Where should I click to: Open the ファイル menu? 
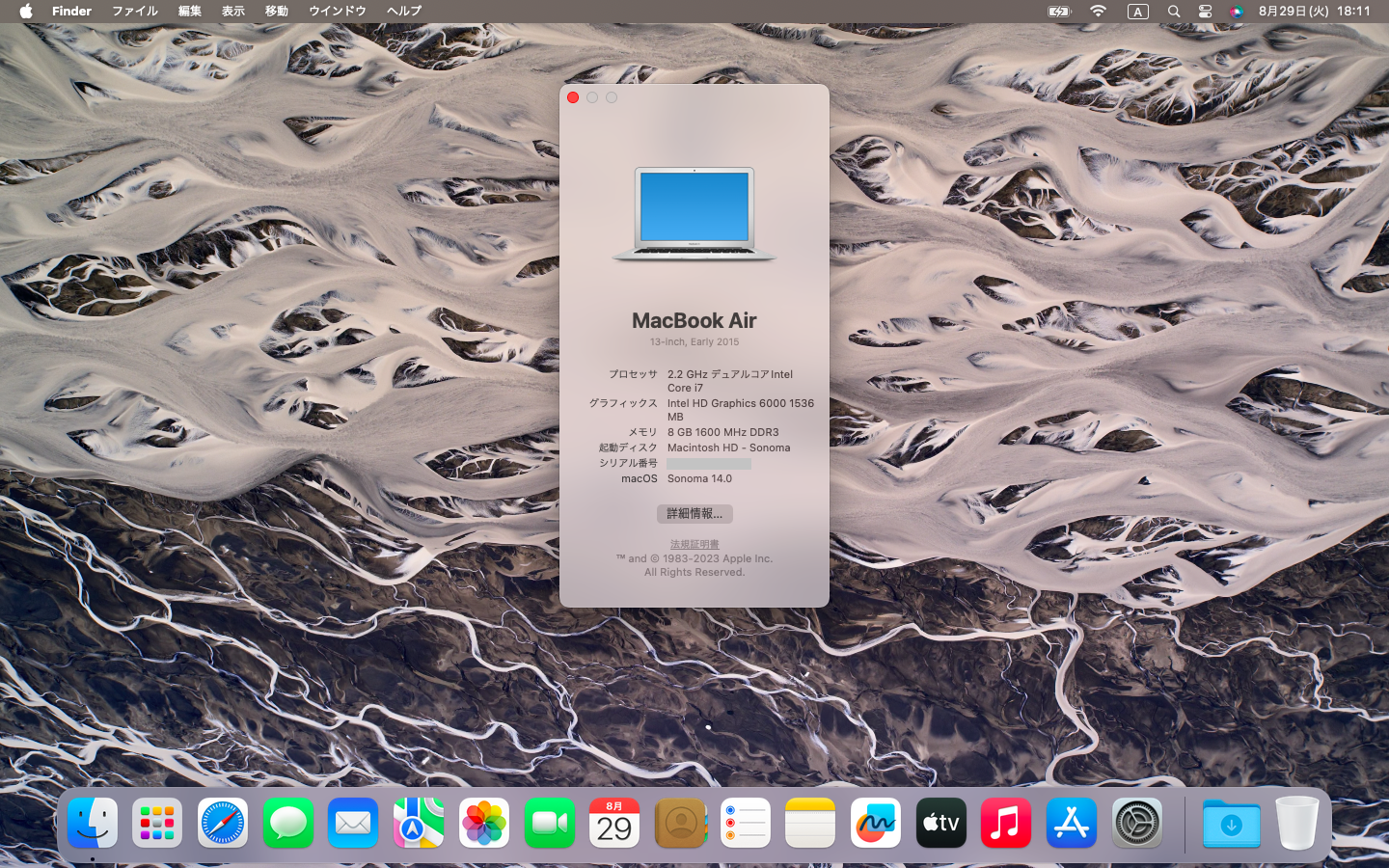(x=135, y=11)
